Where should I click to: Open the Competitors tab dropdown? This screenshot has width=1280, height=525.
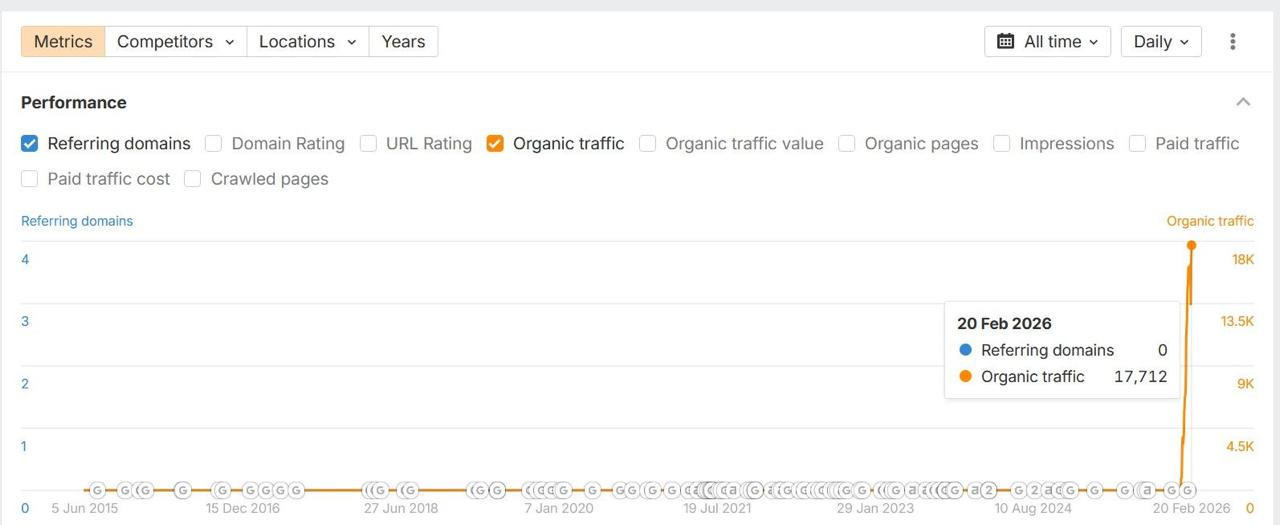click(175, 41)
